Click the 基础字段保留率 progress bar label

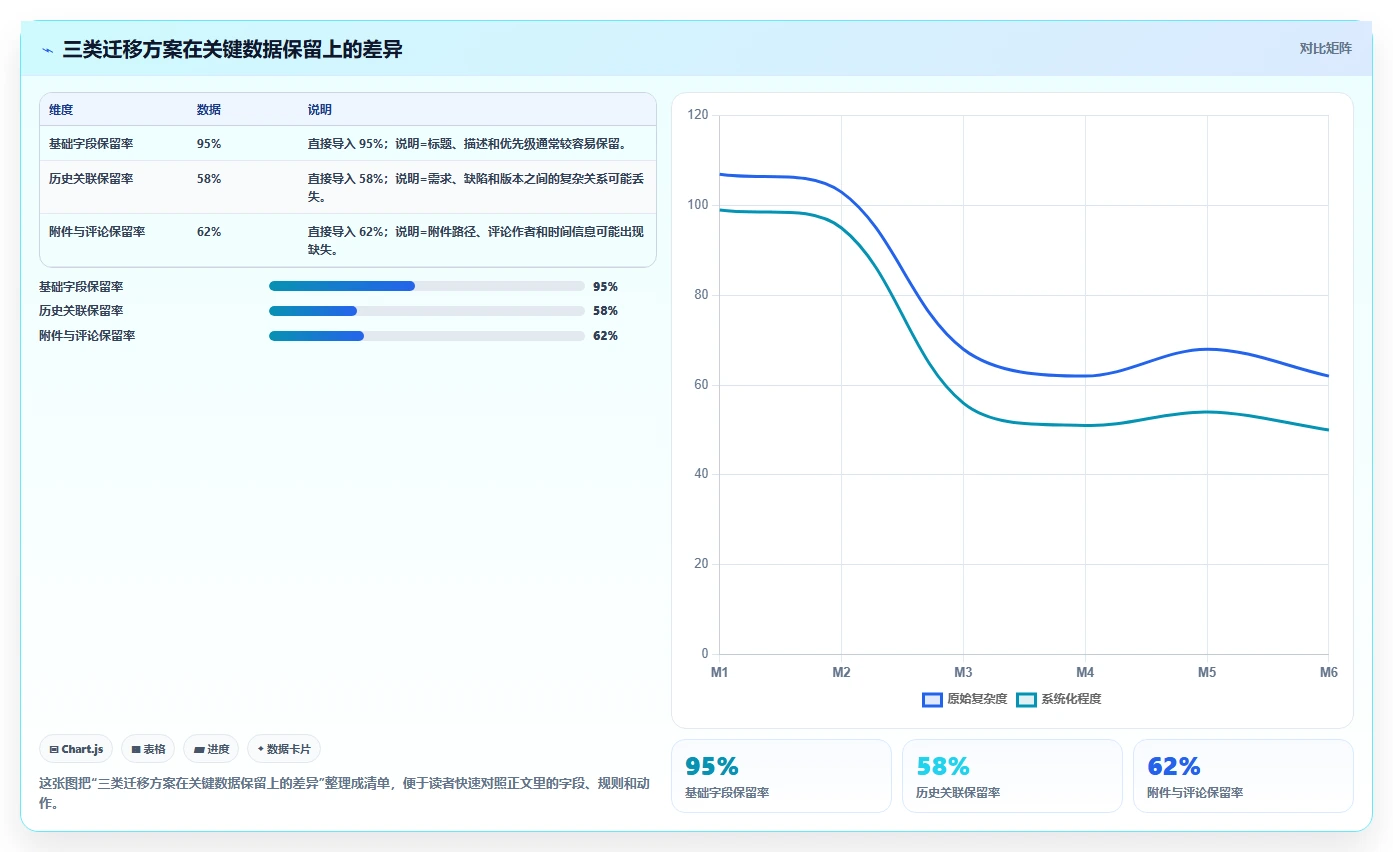pos(81,286)
